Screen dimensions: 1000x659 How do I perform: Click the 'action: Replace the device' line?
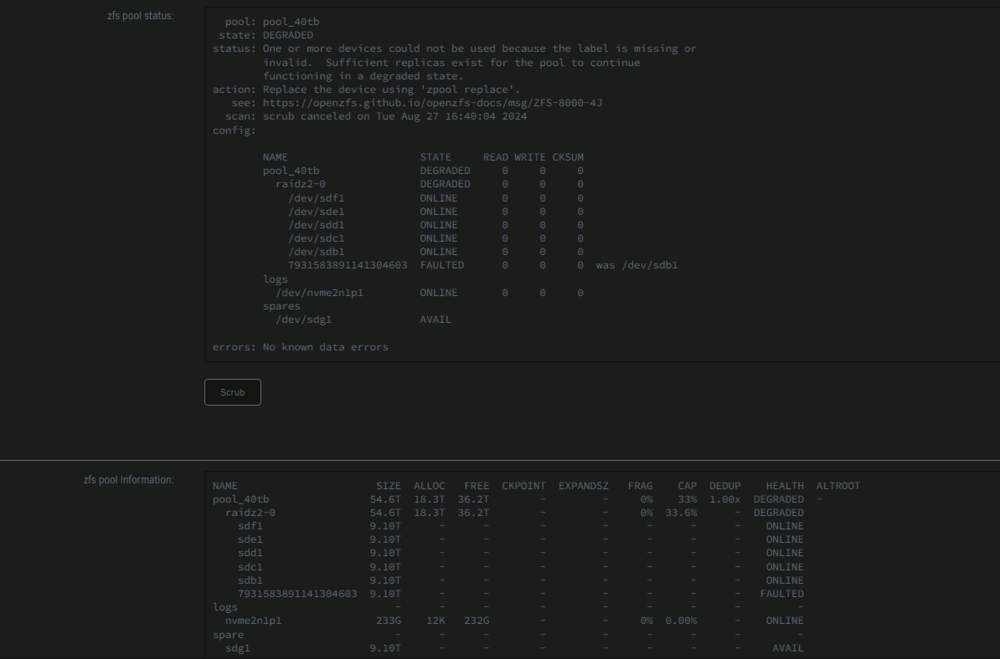click(x=366, y=89)
